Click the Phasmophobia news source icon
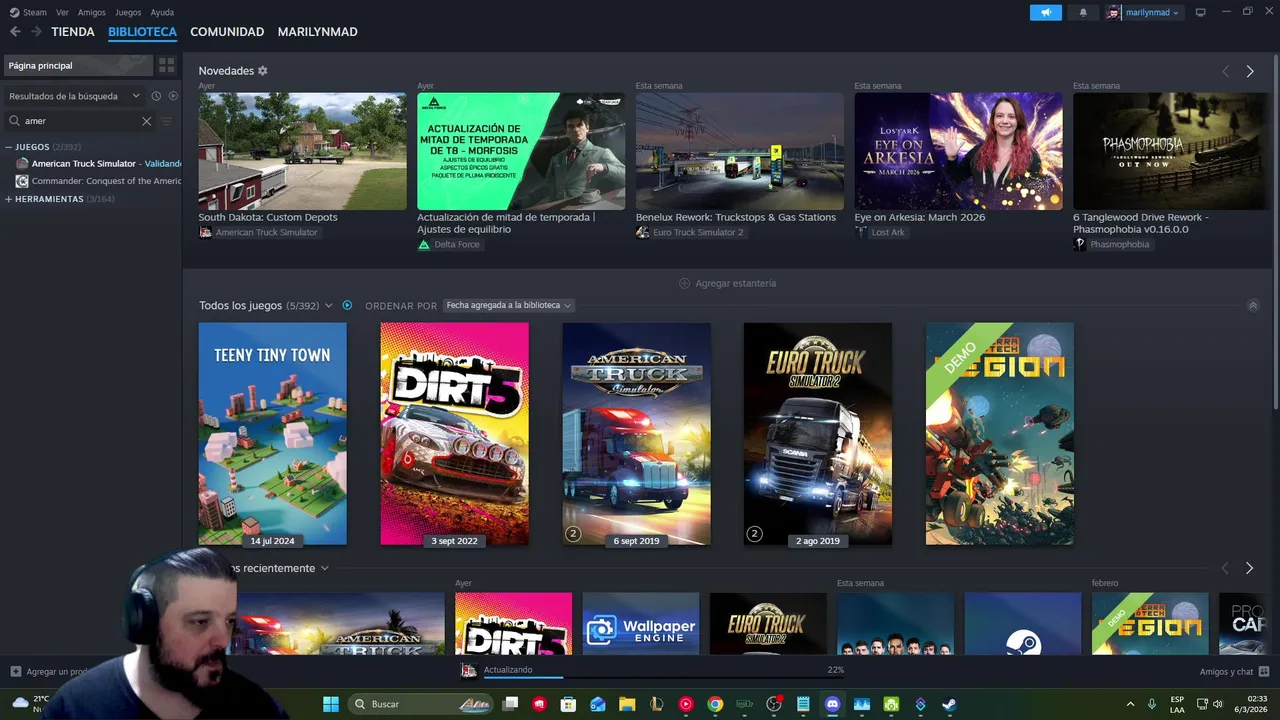The width and height of the screenshot is (1280, 720). pos(1080,244)
